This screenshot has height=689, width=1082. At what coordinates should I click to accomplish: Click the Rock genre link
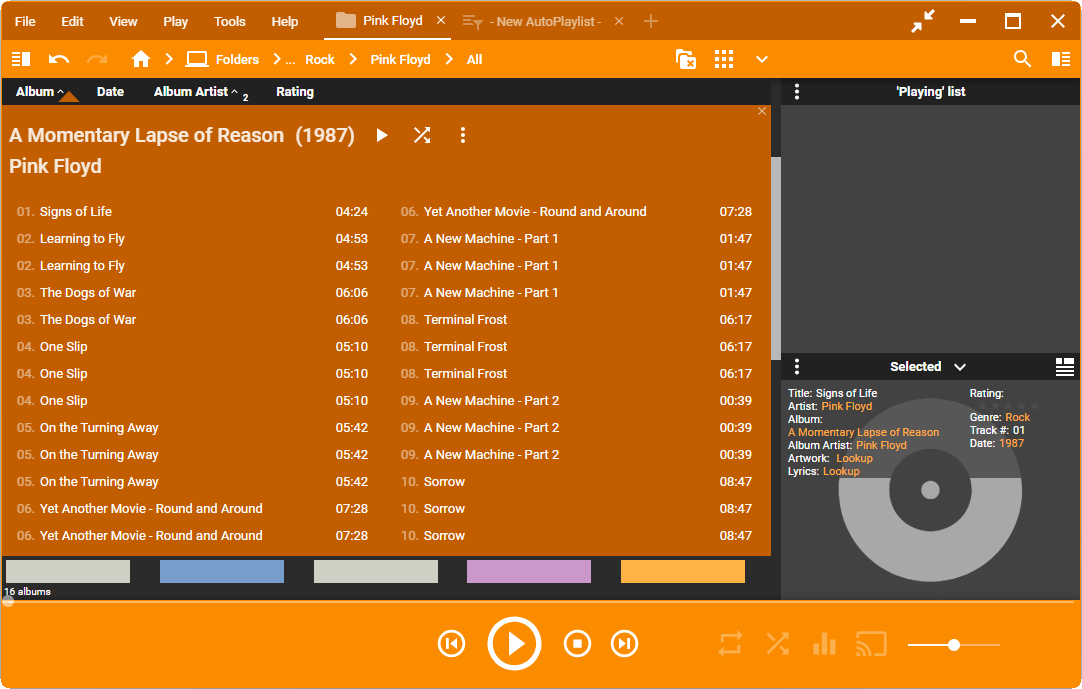(x=1017, y=417)
